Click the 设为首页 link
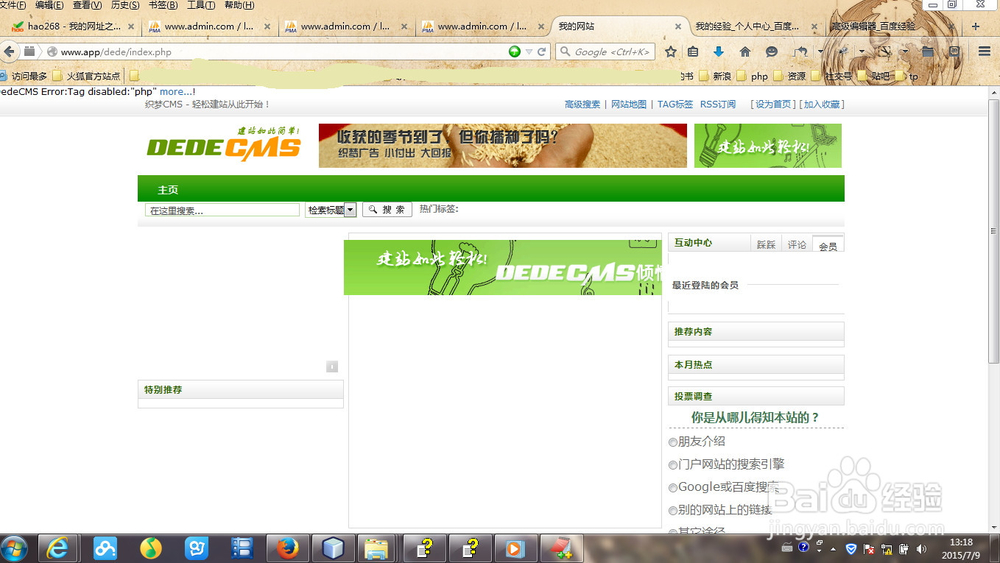The width and height of the screenshot is (1000, 563). click(x=773, y=104)
